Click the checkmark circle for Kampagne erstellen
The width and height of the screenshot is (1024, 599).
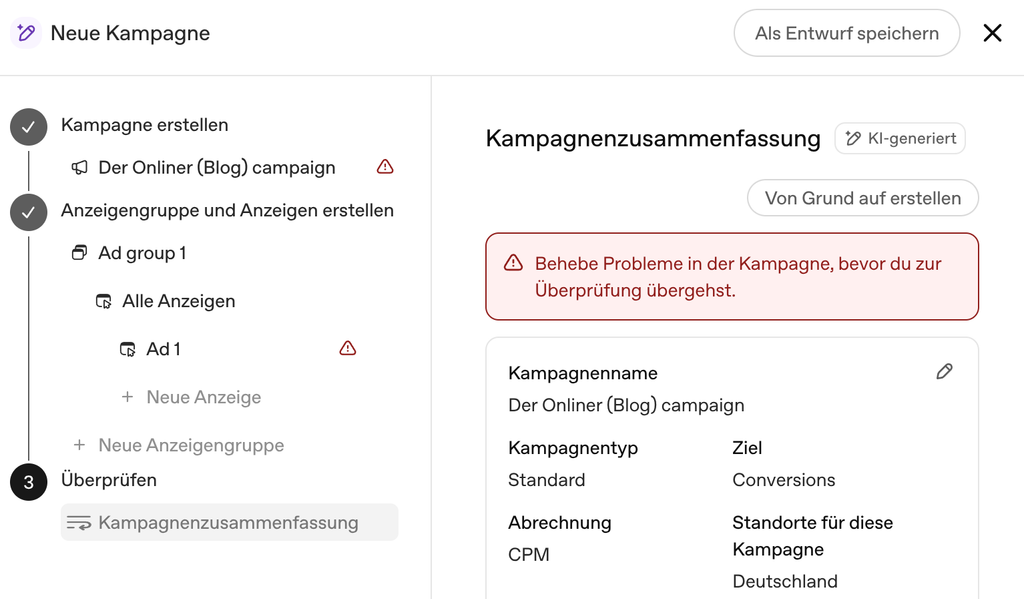click(x=29, y=126)
